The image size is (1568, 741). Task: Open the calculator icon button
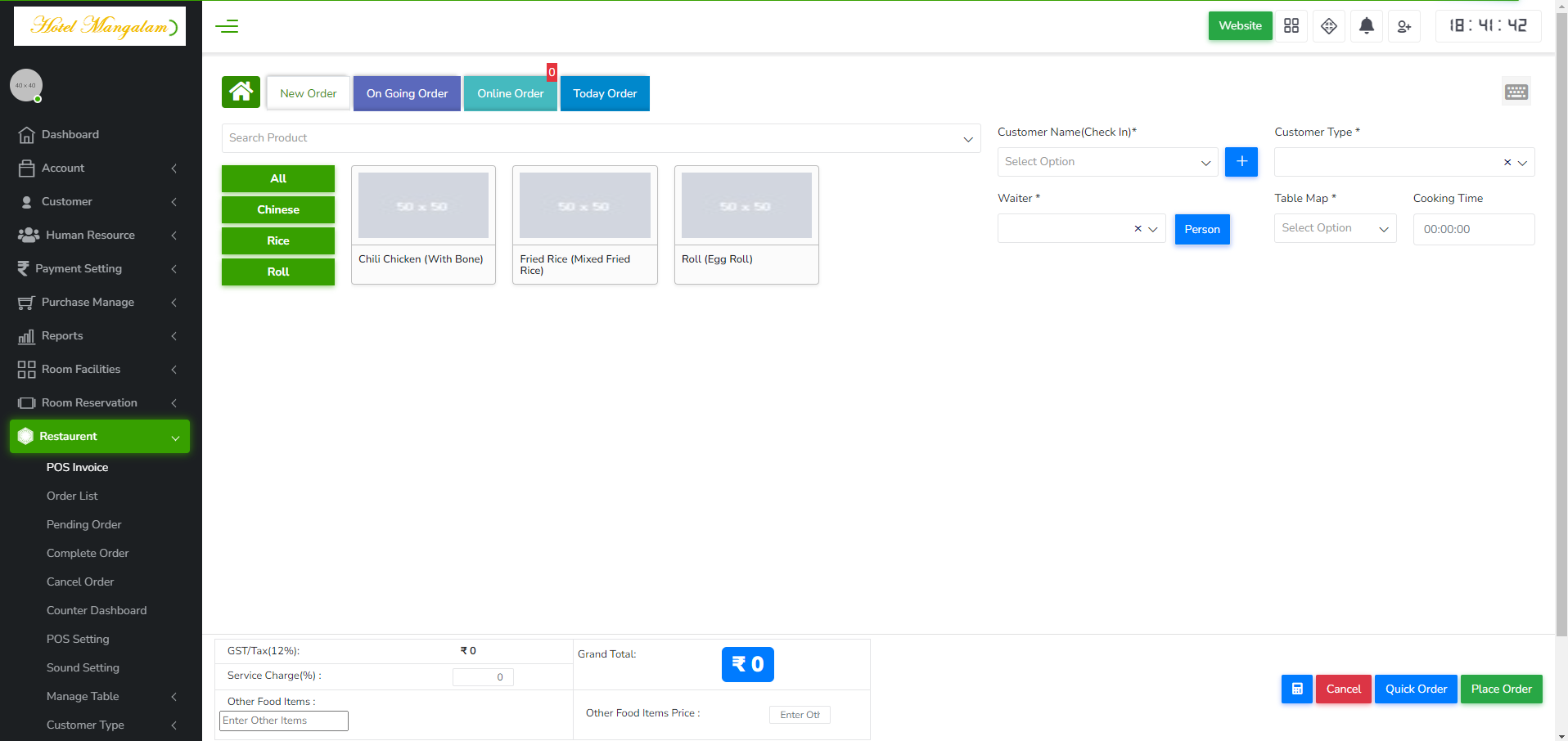coord(1296,689)
